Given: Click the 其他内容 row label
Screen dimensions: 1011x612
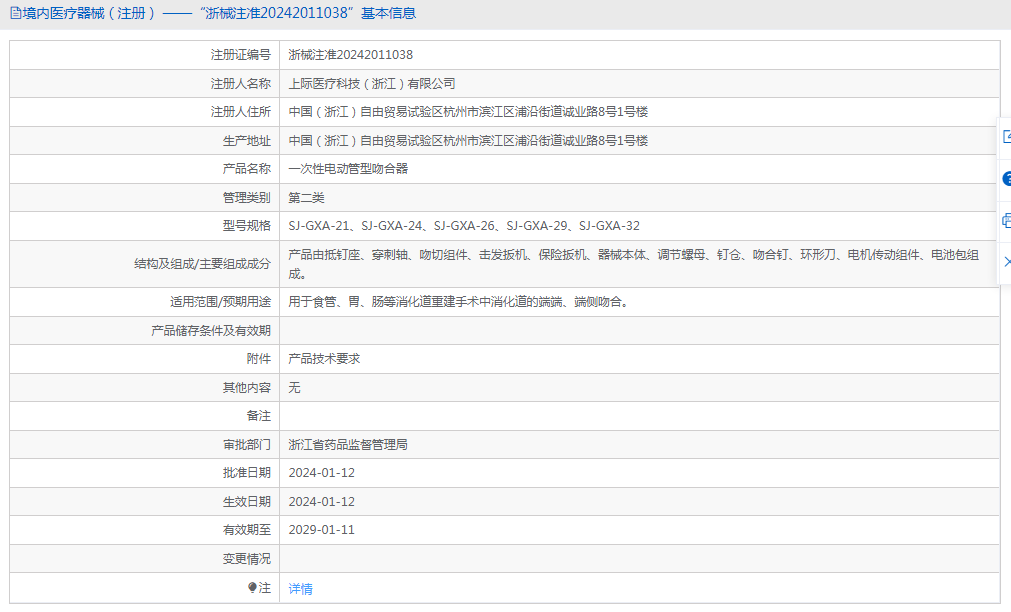Looking at the screenshot, I should (246, 388).
